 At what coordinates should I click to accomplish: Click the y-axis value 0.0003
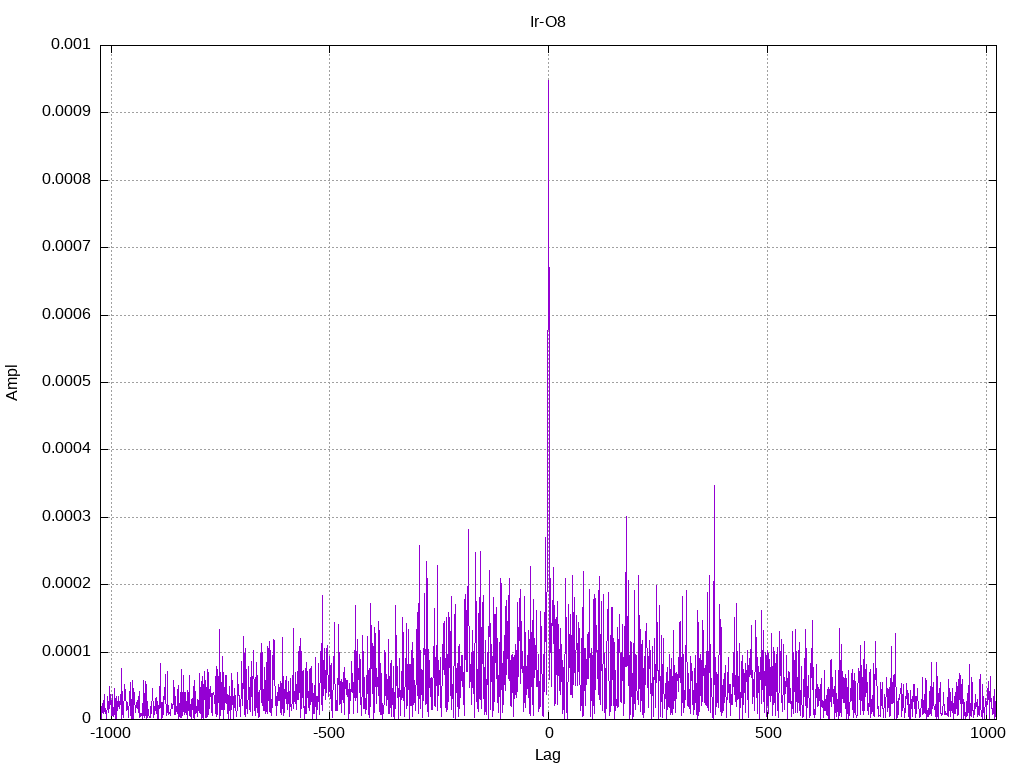point(66,517)
